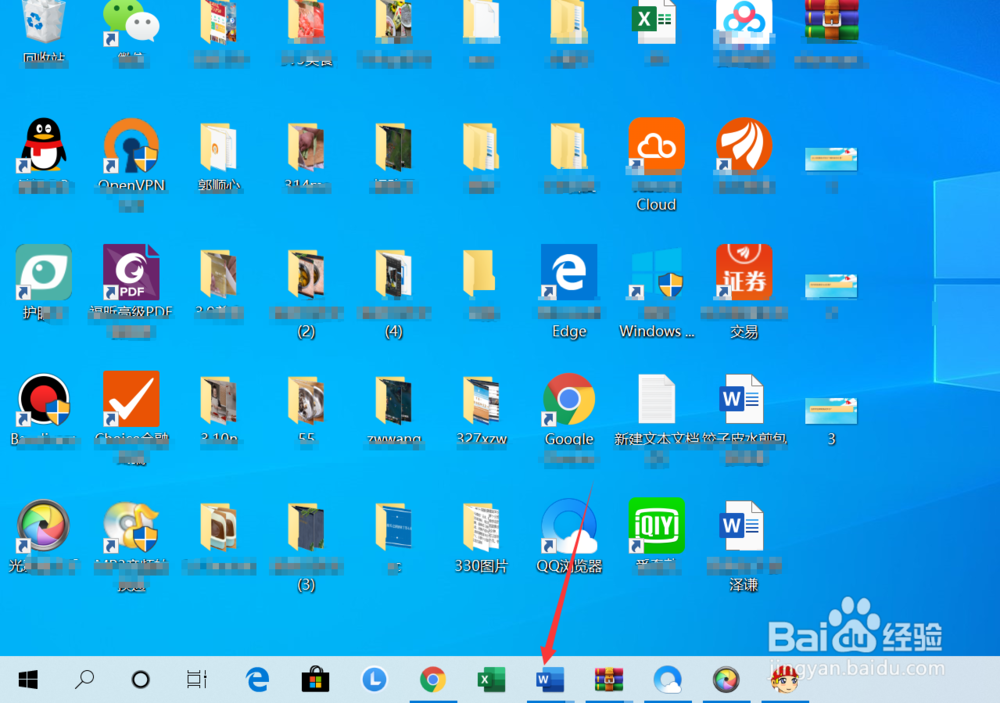
Task: Open the colorful lens app on taskbar
Action: pyautogui.click(x=726, y=680)
